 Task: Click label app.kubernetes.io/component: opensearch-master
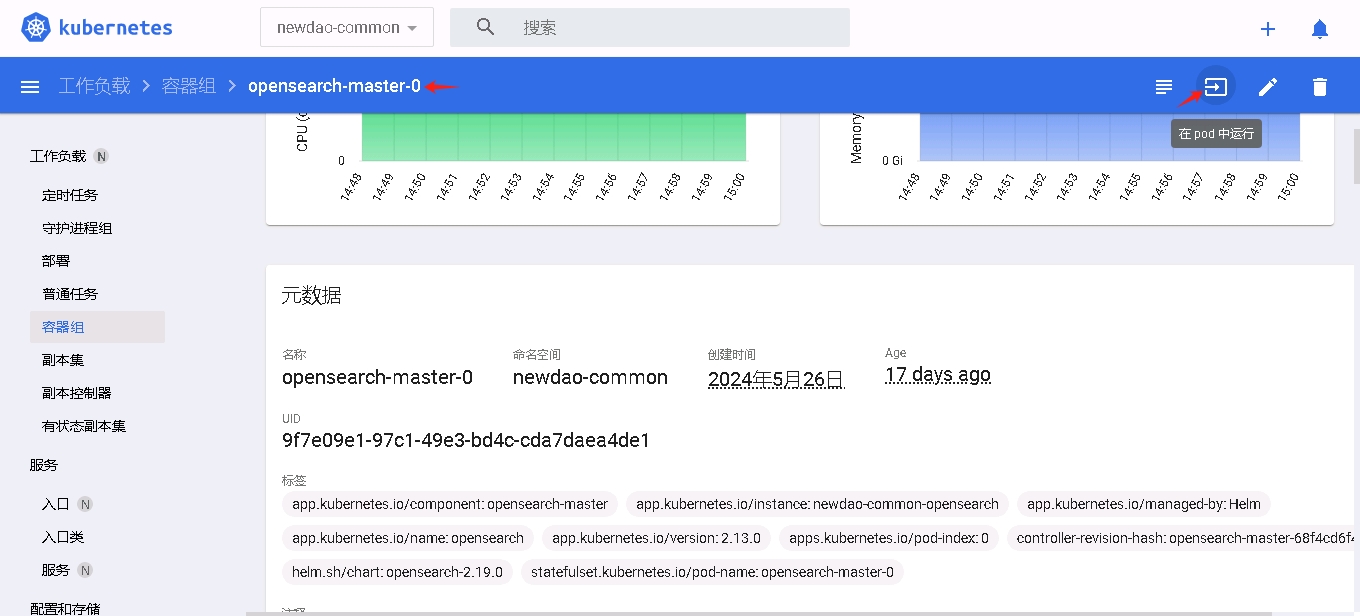450,504
